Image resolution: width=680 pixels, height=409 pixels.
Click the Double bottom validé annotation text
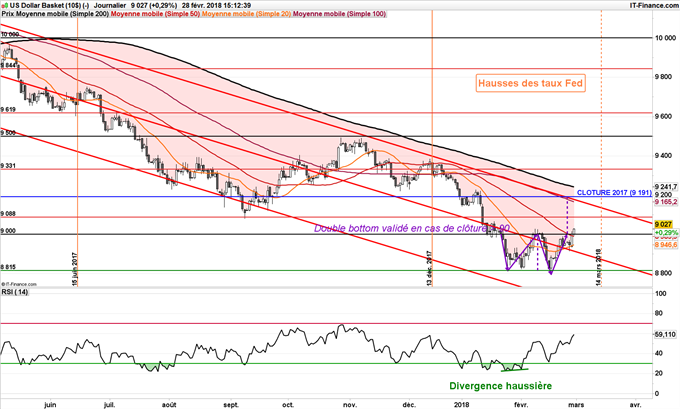(412, 228)
